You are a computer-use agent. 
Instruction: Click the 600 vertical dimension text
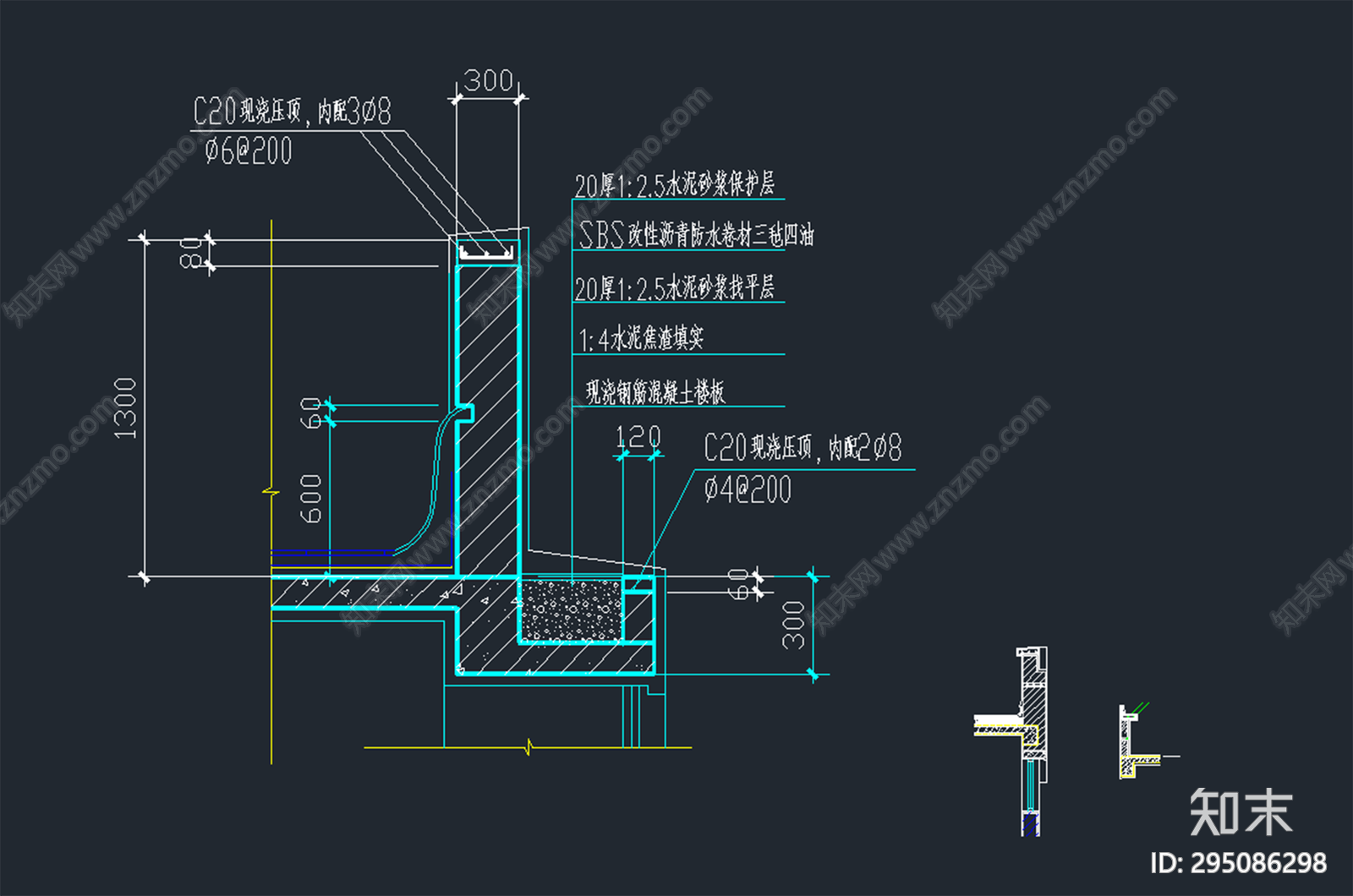click(x=311, y=498)
